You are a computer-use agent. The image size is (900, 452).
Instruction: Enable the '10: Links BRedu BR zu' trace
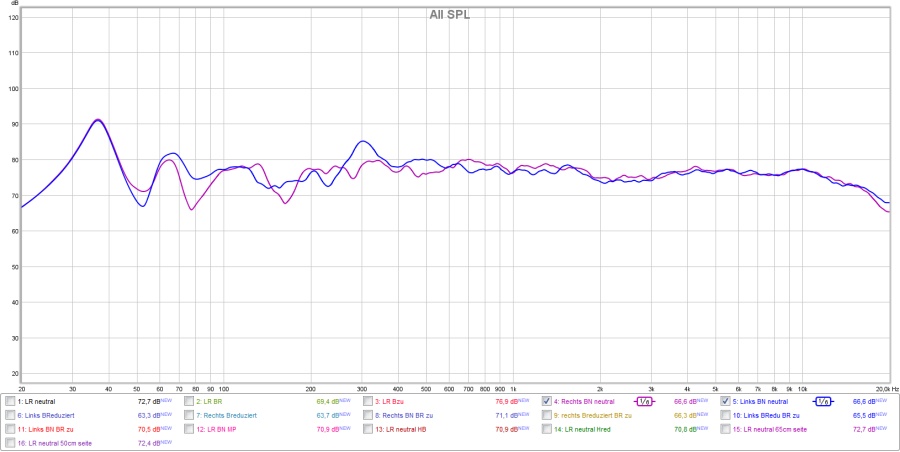pyautogui.click(x=725, y=415)
